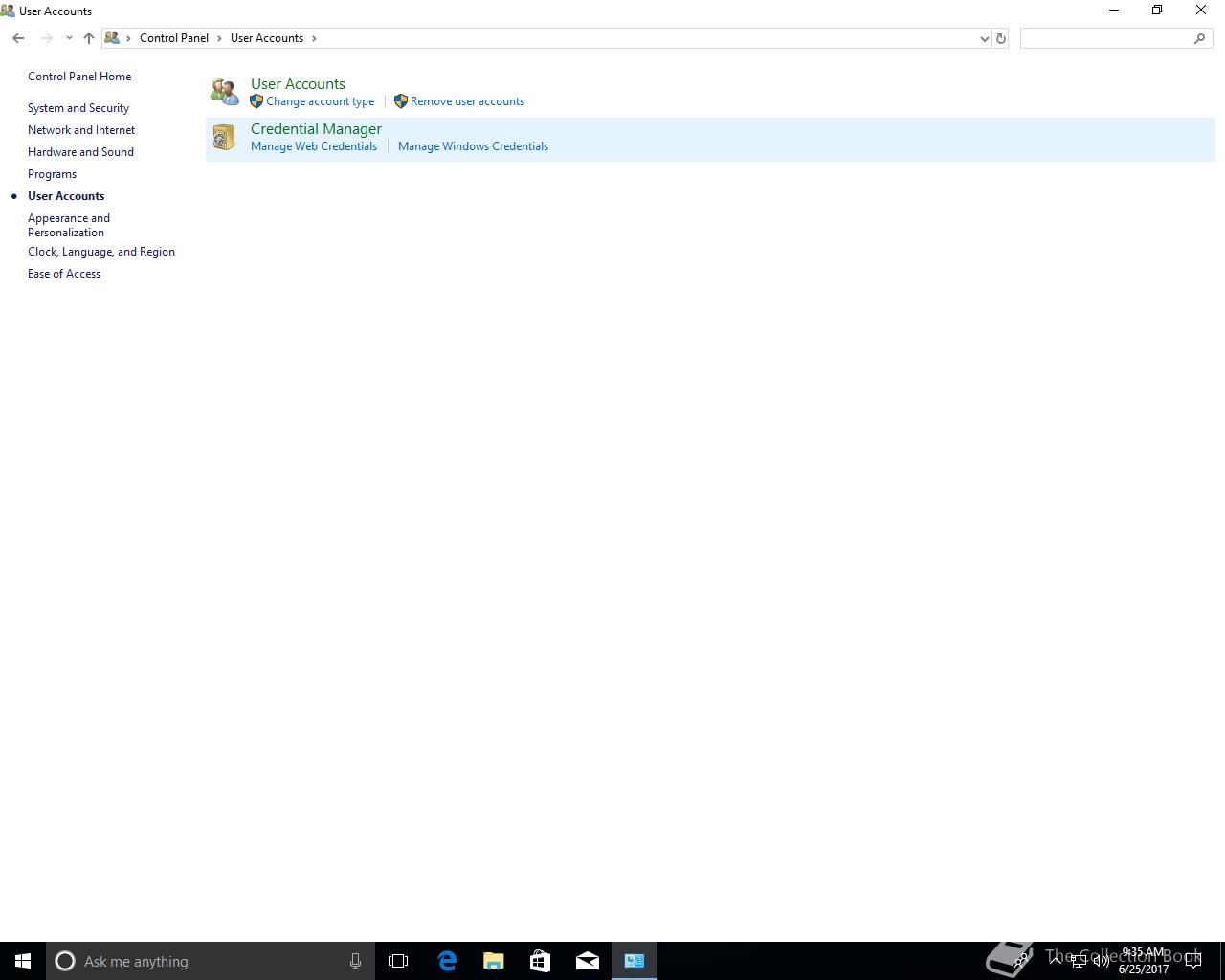Open Ease of Access category

(x=64, y=274)
